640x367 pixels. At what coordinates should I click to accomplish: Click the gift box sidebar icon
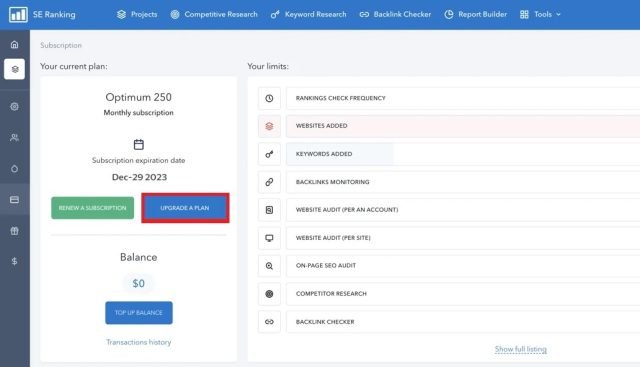[x=14, y=231]
